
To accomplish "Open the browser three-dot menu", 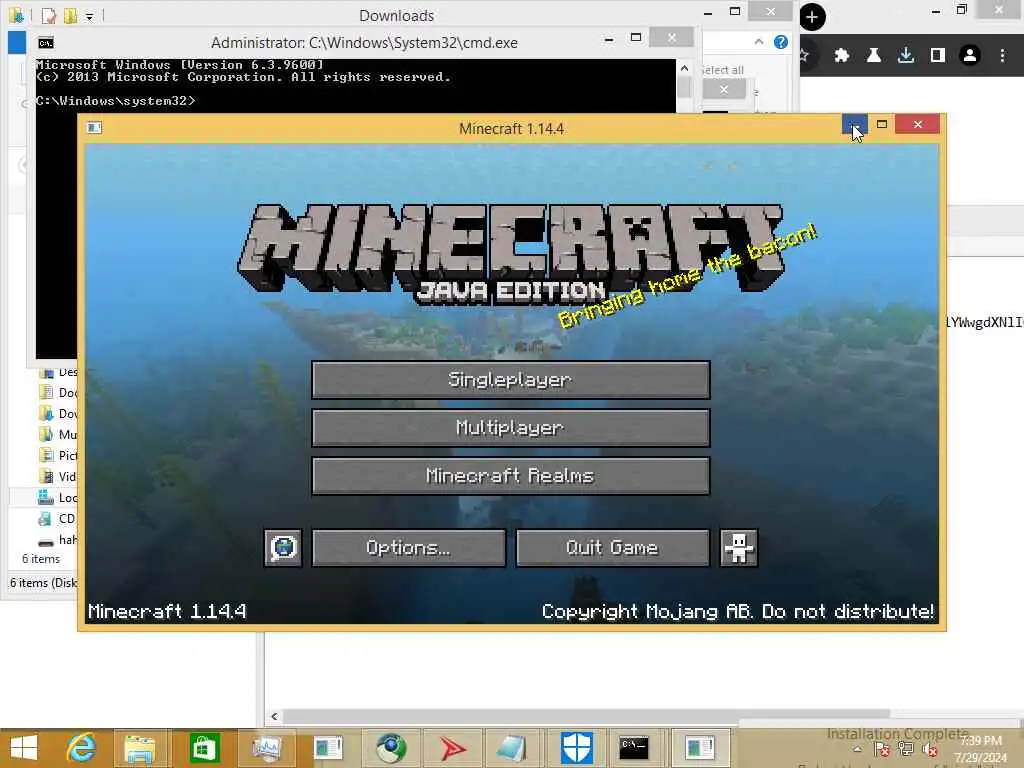I will click(1002, 56).
